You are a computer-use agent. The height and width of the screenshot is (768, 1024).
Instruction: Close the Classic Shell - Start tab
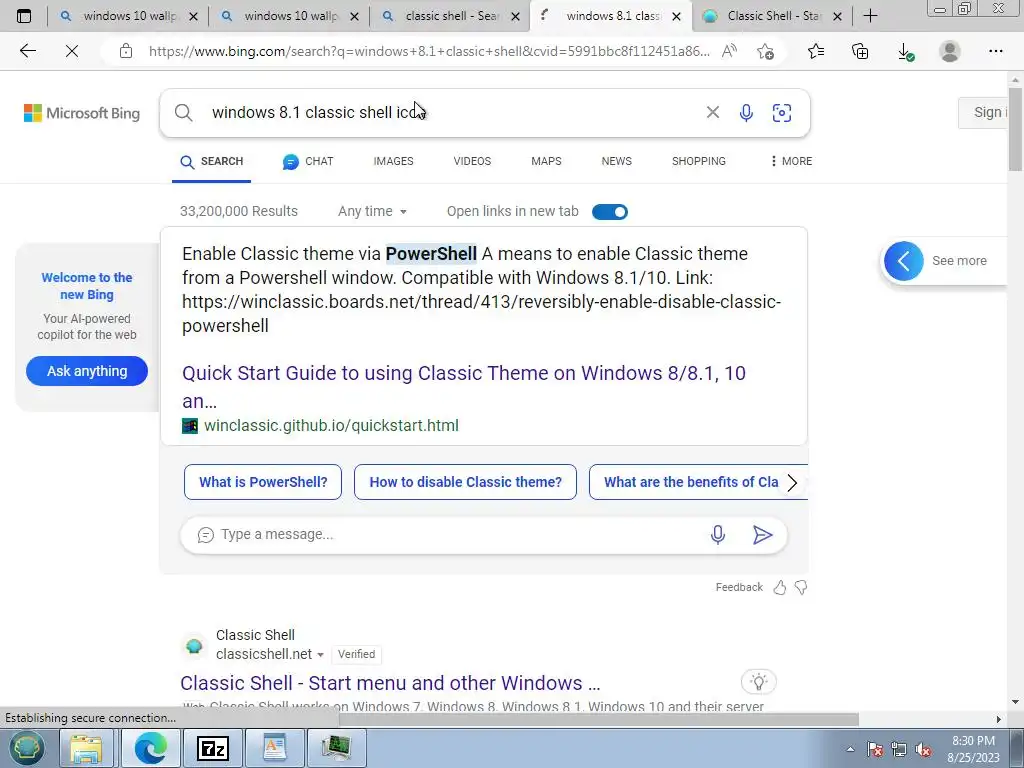(837, 16)
